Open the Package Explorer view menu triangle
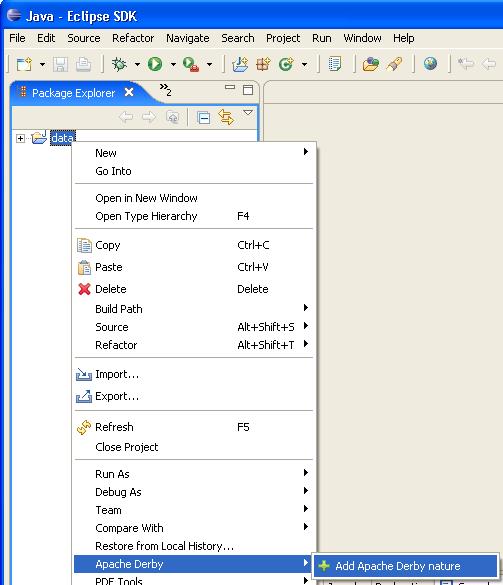The height and width of the screenshot is (585, 503). [x=248, y=112]
